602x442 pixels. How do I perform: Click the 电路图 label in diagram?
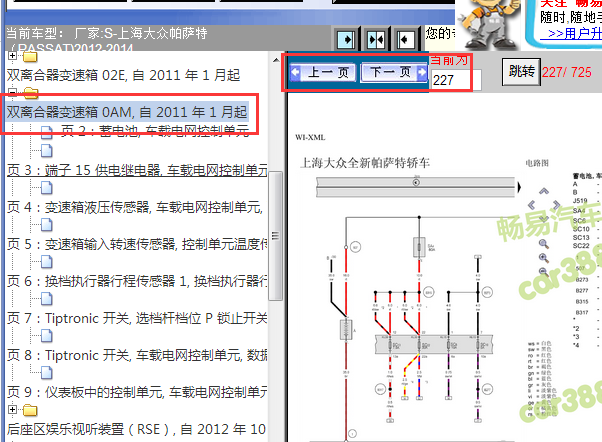(537, 163)
